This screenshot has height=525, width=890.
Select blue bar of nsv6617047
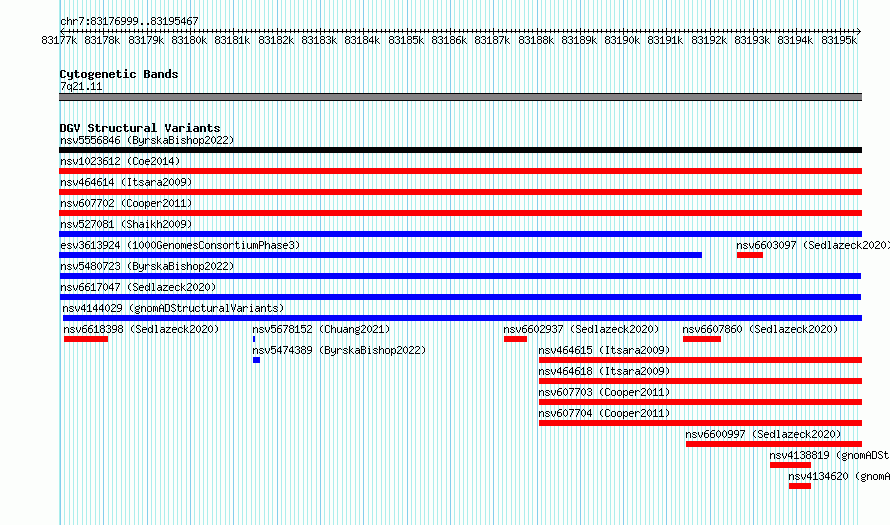coord(460,297)
